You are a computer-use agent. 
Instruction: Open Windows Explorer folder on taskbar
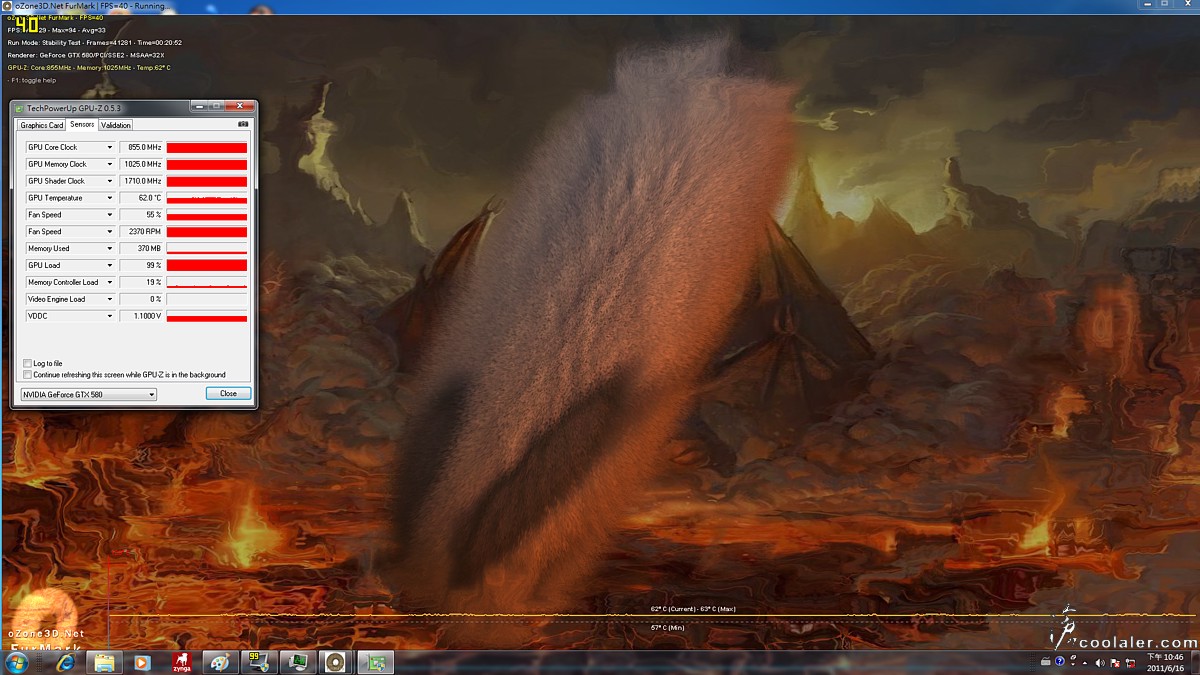tap(104, 662)
